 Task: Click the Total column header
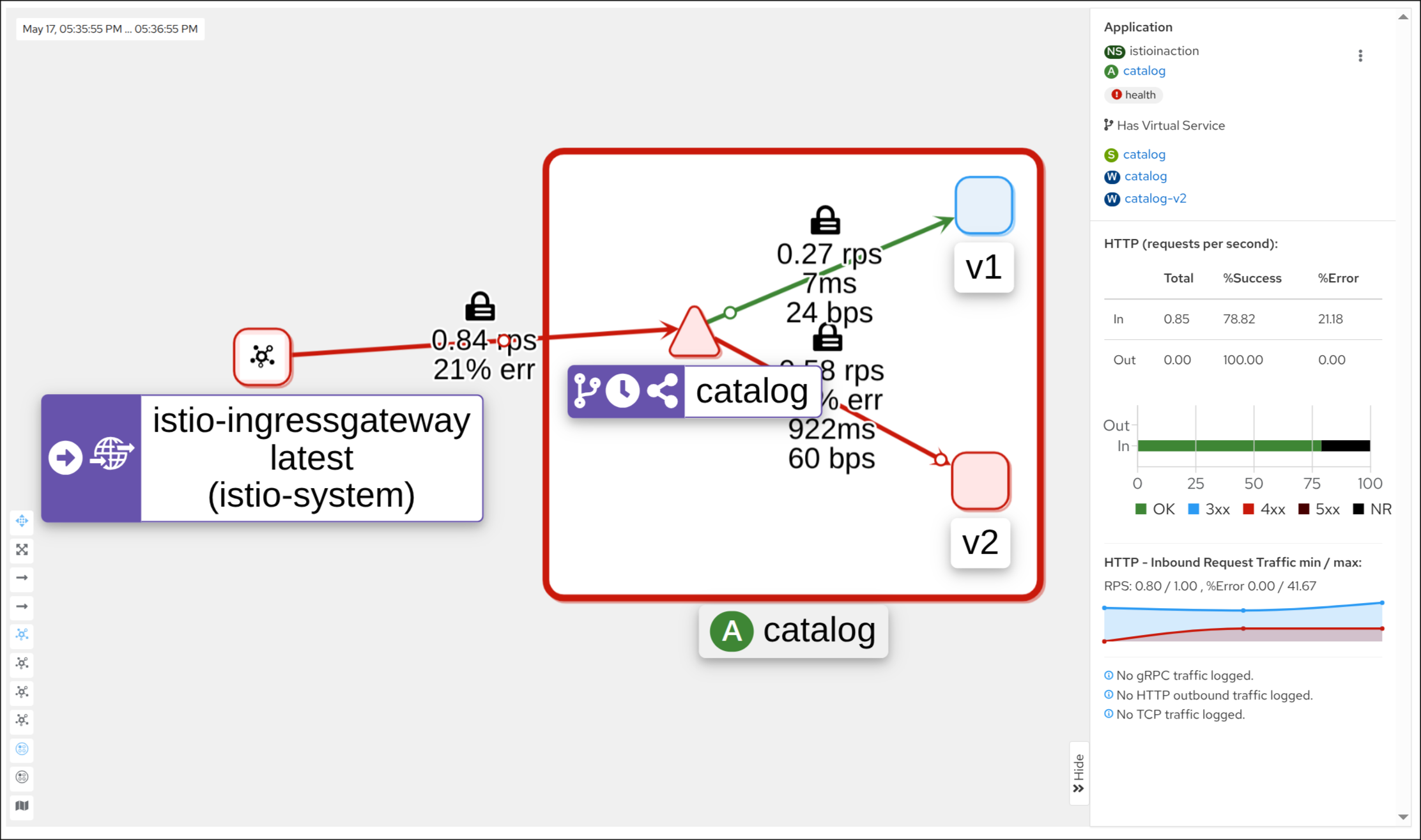click(1178, 279)
